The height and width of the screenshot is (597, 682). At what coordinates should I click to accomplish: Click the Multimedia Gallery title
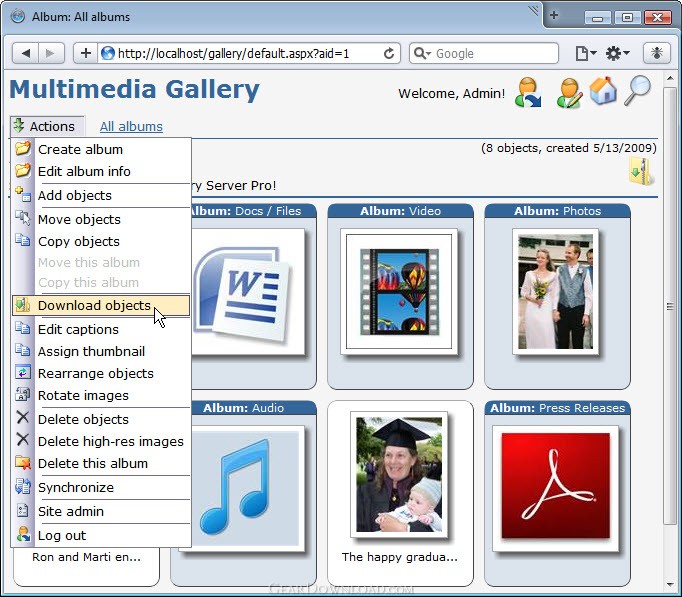(134, 90)
